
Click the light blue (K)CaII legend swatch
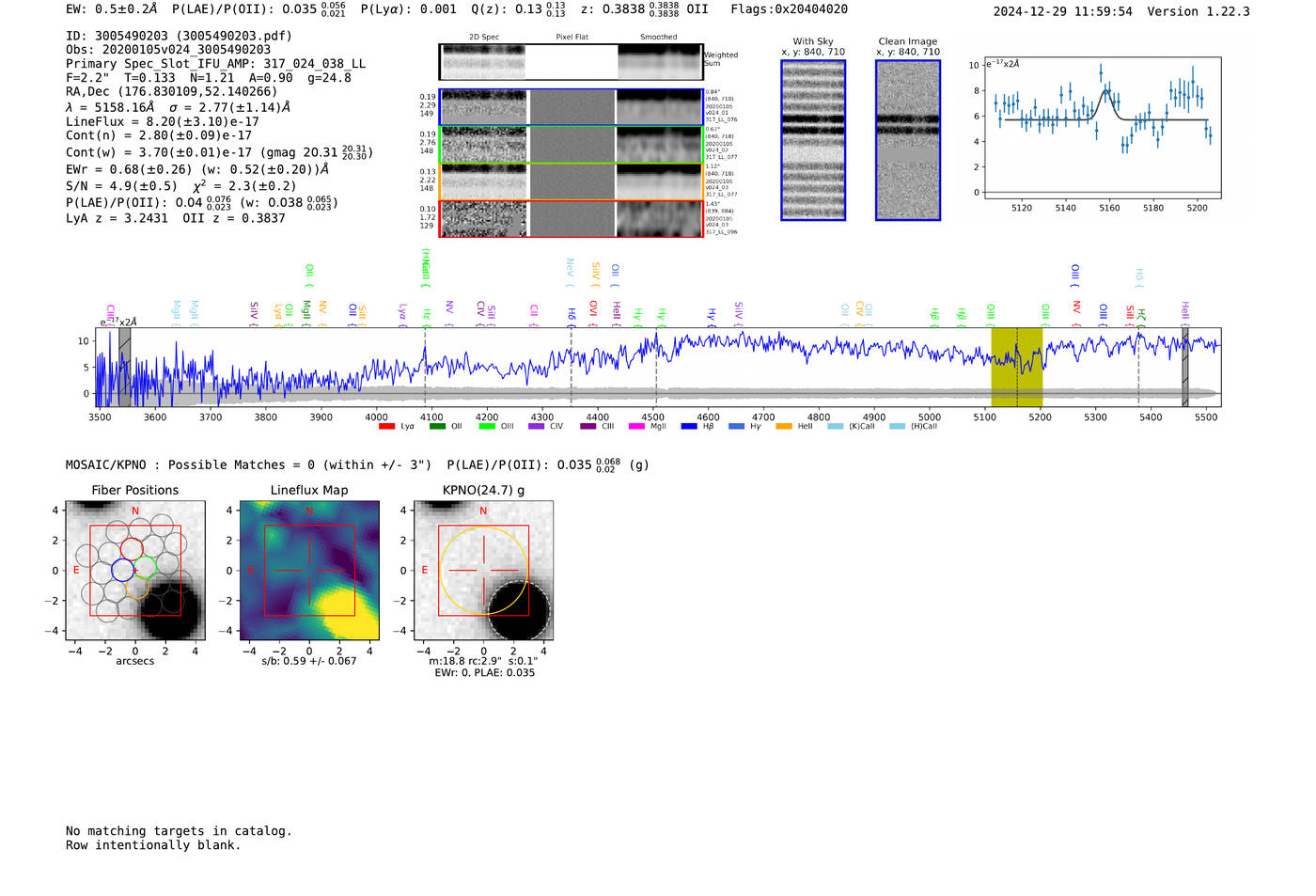pos(835,427)
